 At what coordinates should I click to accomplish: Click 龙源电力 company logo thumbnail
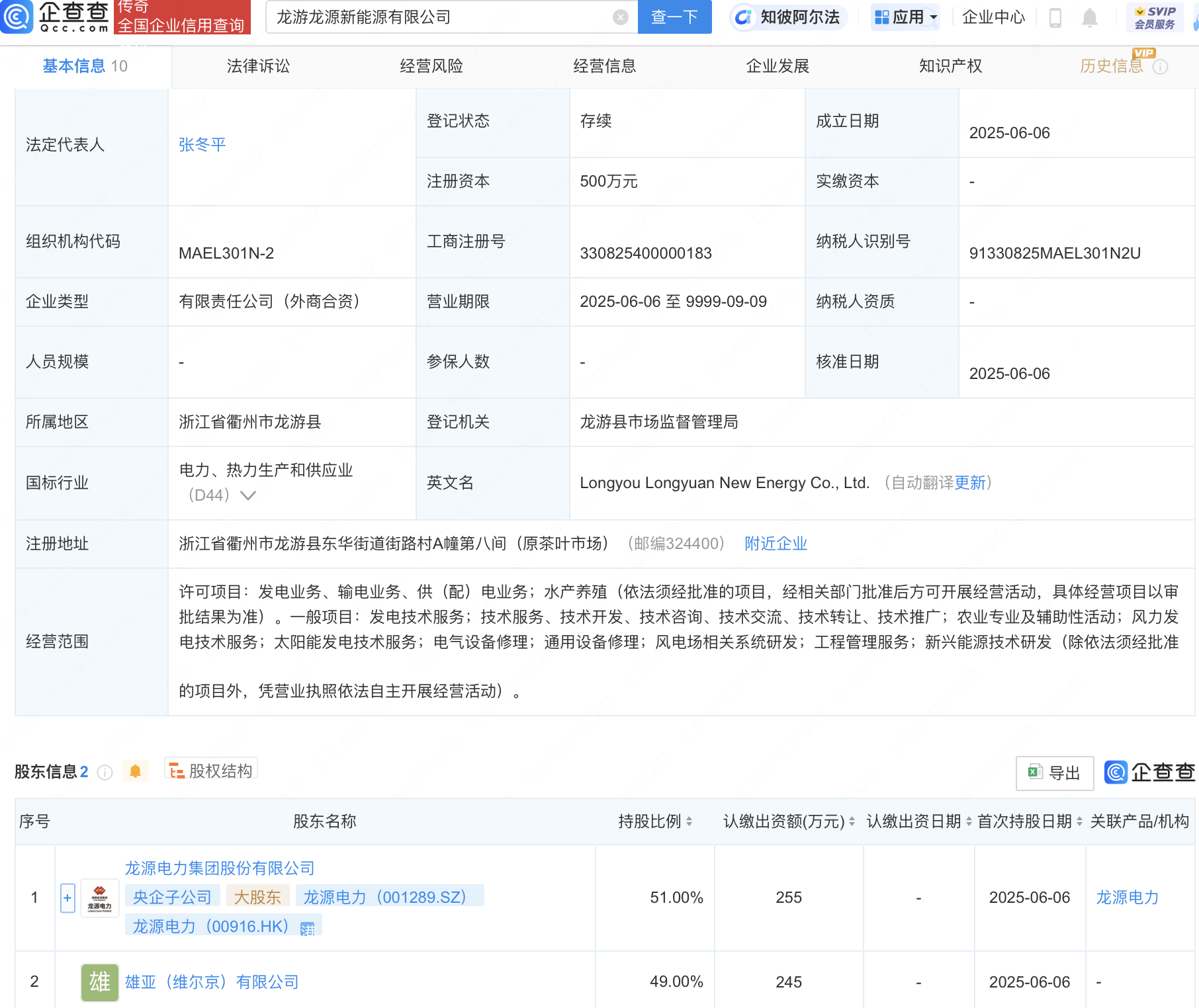(100, 898)
